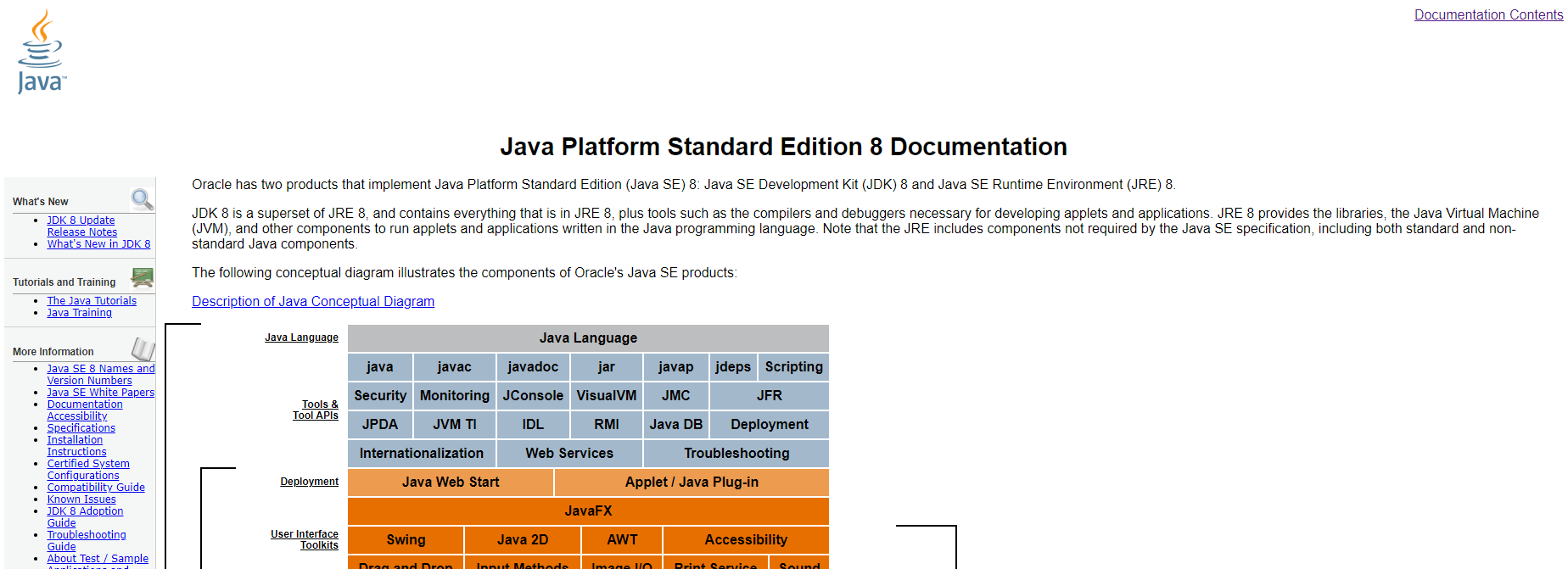Viewport: 1568px width, 569px height.
Task: Open Documentation Accessibility link
Action: click(85, 410)
